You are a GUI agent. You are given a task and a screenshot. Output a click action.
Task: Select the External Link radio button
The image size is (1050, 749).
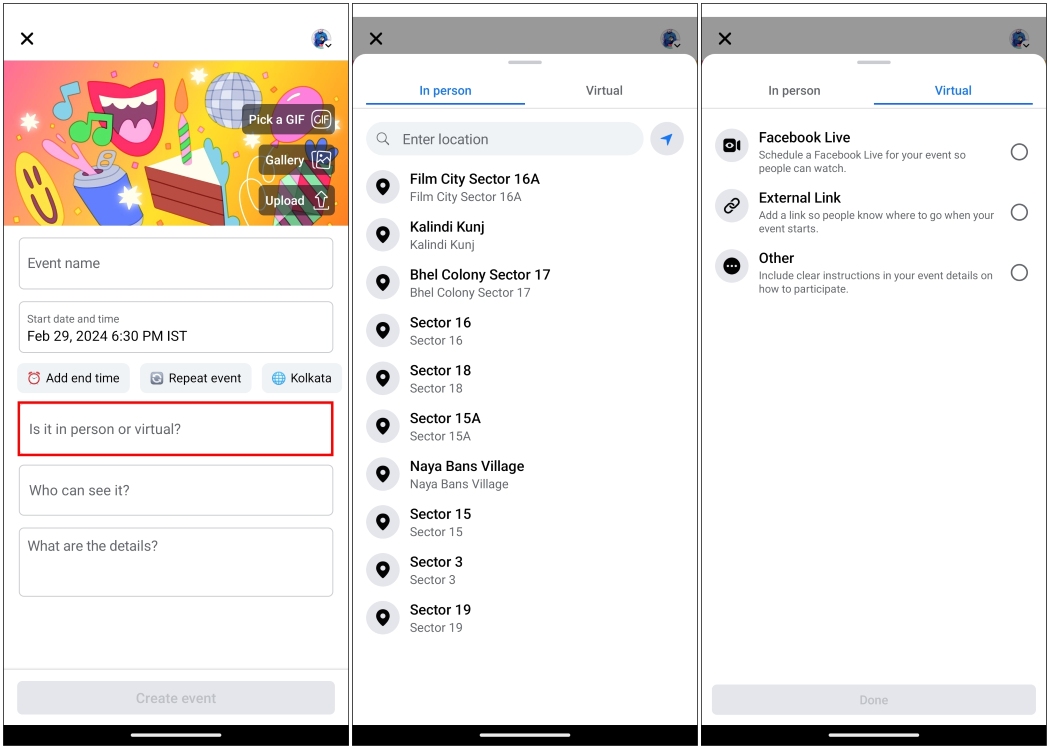click(x=1018, y=212)
